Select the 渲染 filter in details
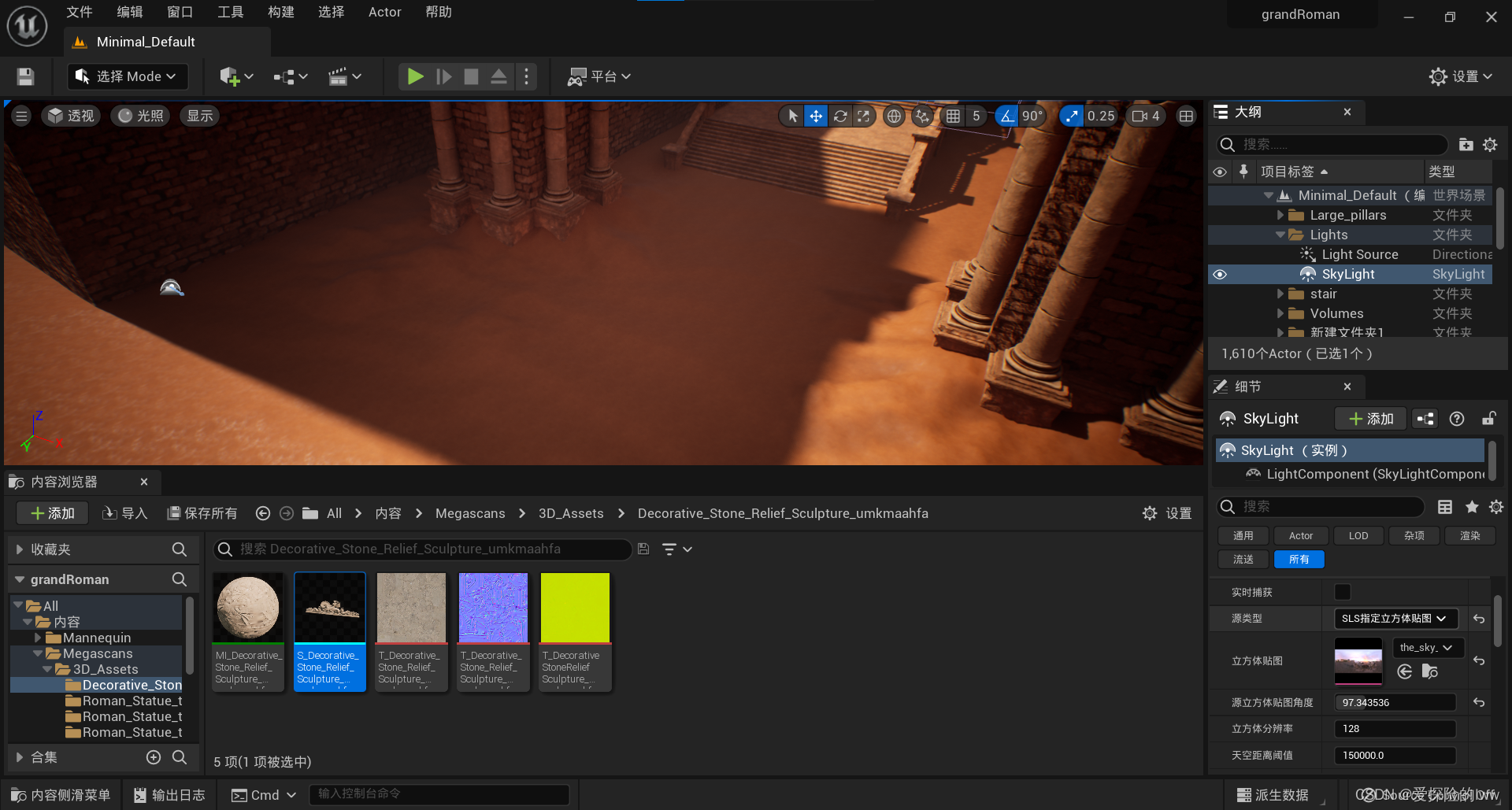This screenshot has height=810, width=1512. [1470, 536]
